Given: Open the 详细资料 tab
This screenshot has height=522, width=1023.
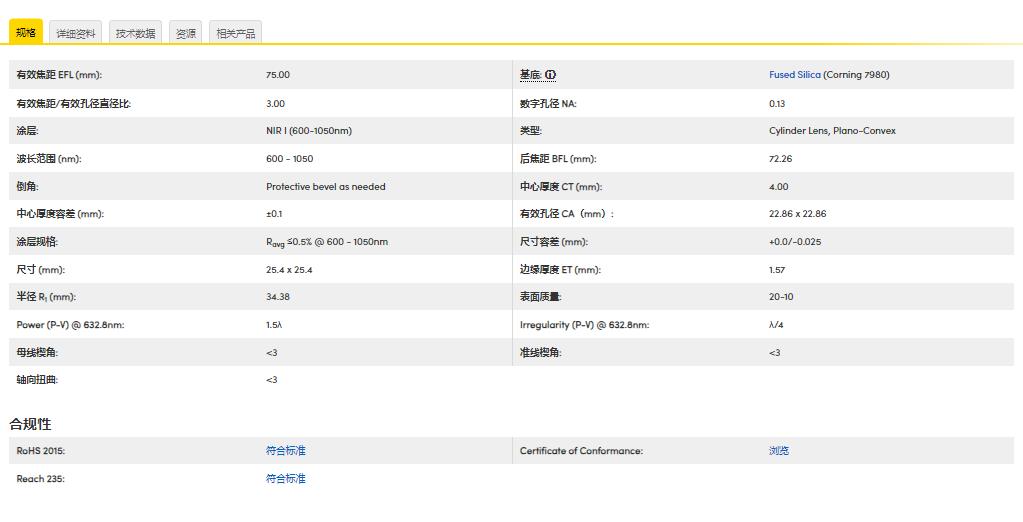Looking at the screenshot, I should coord(76,33).
